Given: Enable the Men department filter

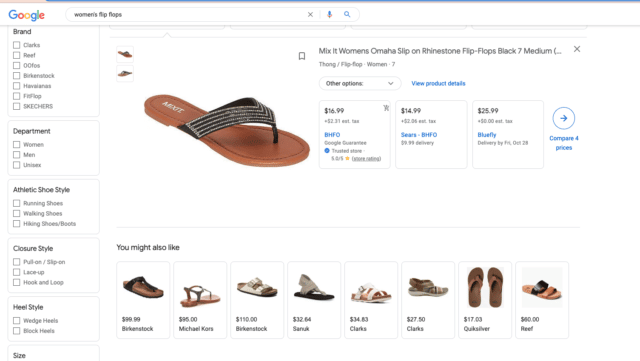Looking at the screenshot, I should coord(16,155).
